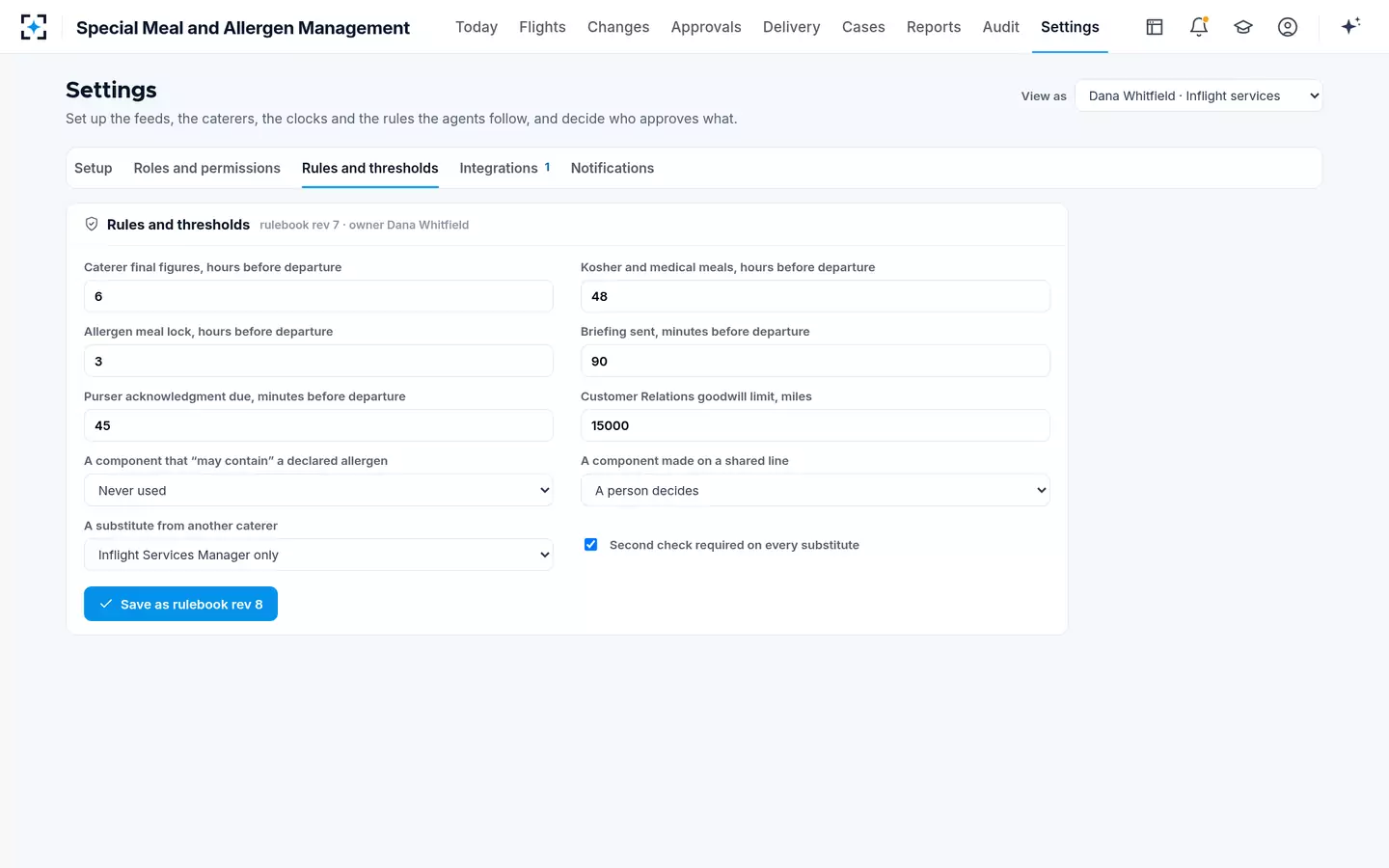Viewport: 1389px width, 868px height.
Task: Focus the Customer Relations goodwill limit field
Action: coord(815,425)
